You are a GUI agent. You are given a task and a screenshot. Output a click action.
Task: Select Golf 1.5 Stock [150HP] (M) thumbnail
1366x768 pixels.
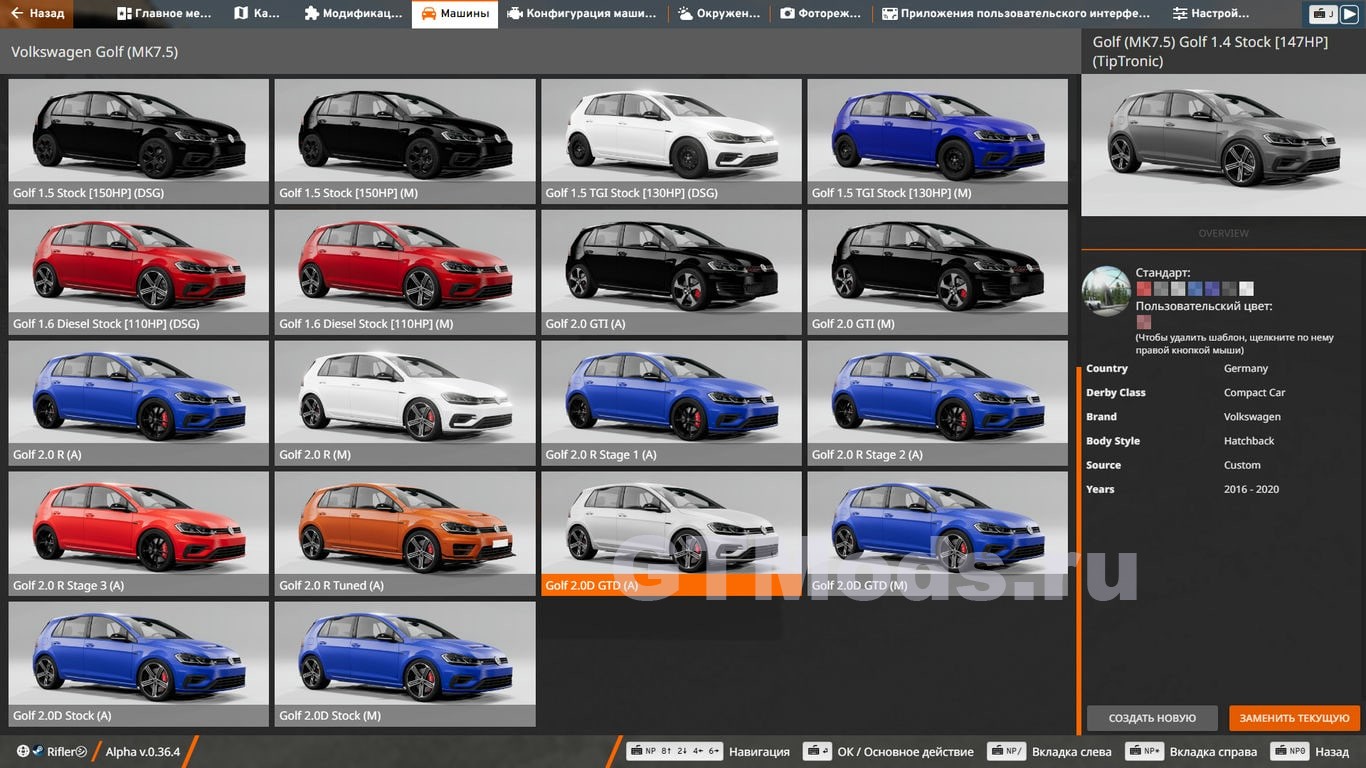point(405,141)
